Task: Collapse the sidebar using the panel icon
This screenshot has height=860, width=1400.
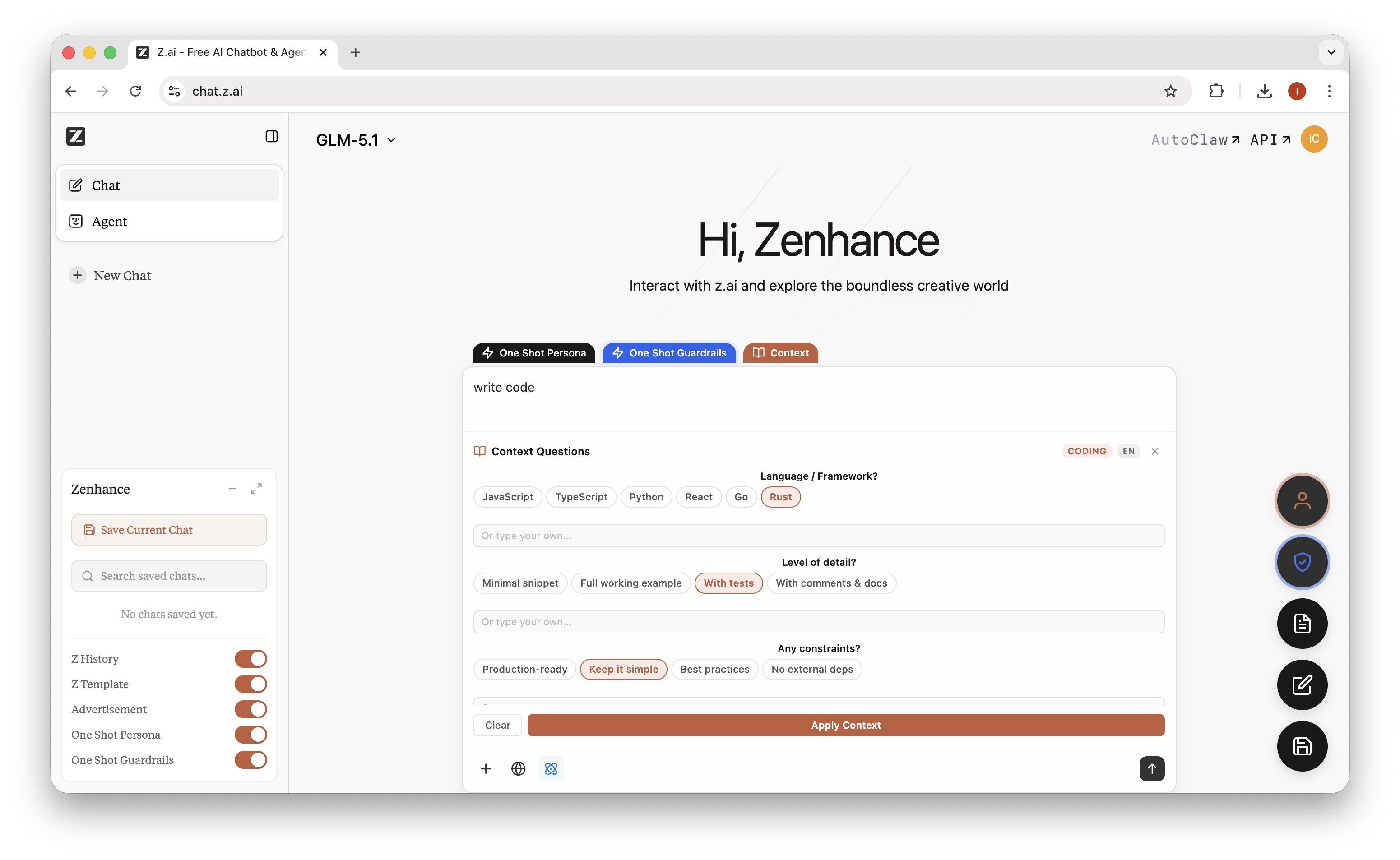Action: pyautogui.click(x=271, y=136)
